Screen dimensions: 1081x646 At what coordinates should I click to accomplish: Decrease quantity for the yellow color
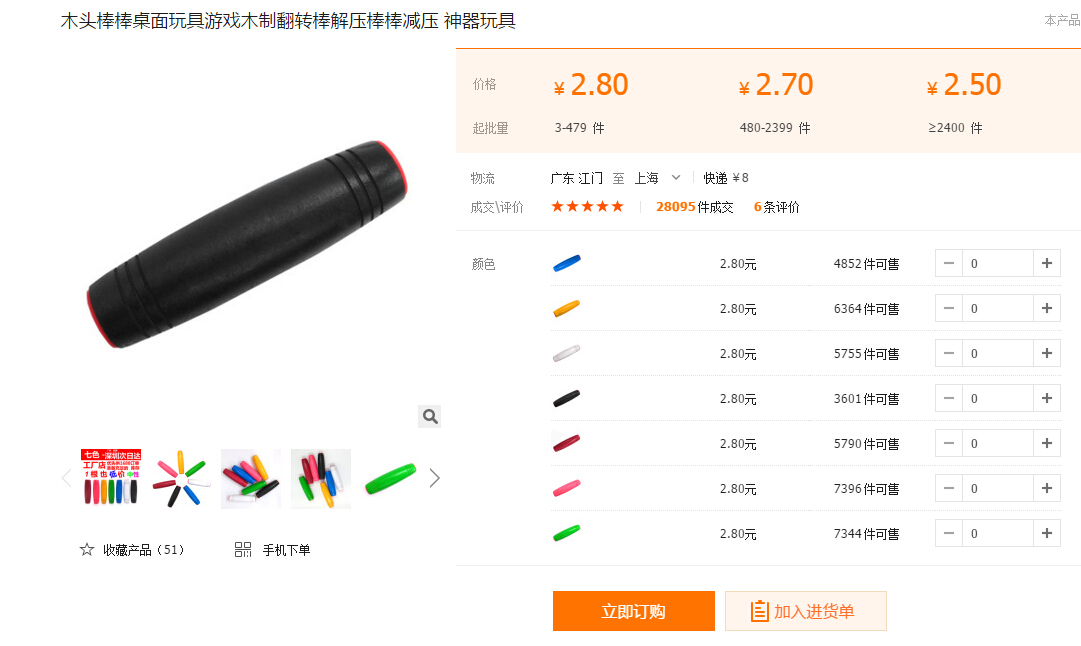(949, 308)
